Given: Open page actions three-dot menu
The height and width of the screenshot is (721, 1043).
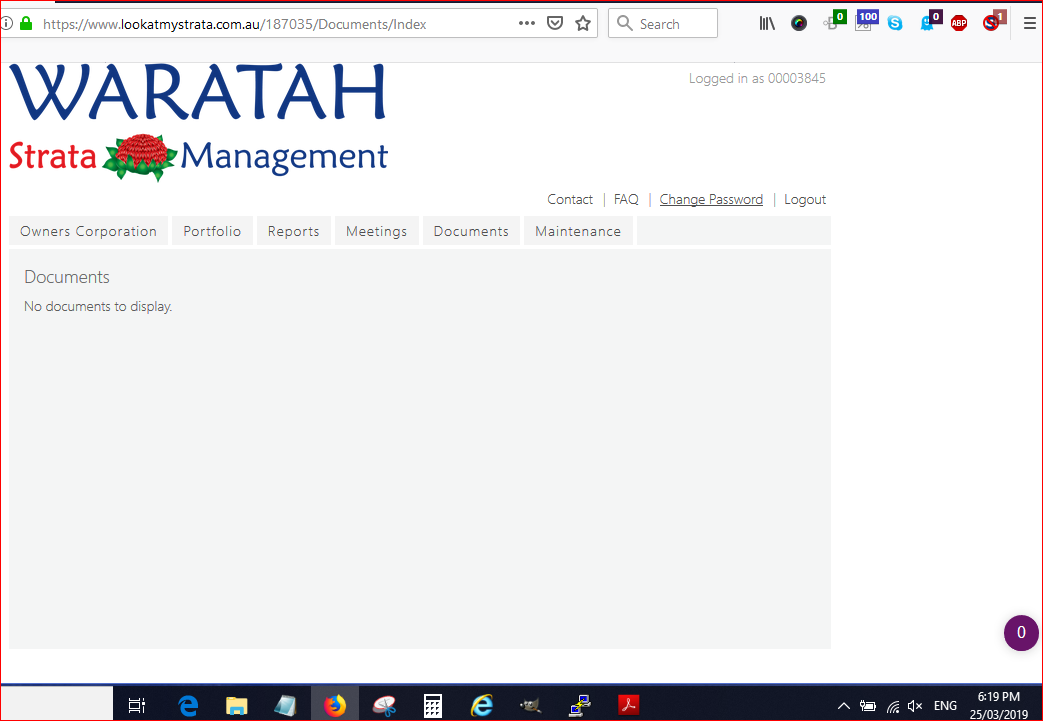Looking at the screenshot, I should point(527,24).
